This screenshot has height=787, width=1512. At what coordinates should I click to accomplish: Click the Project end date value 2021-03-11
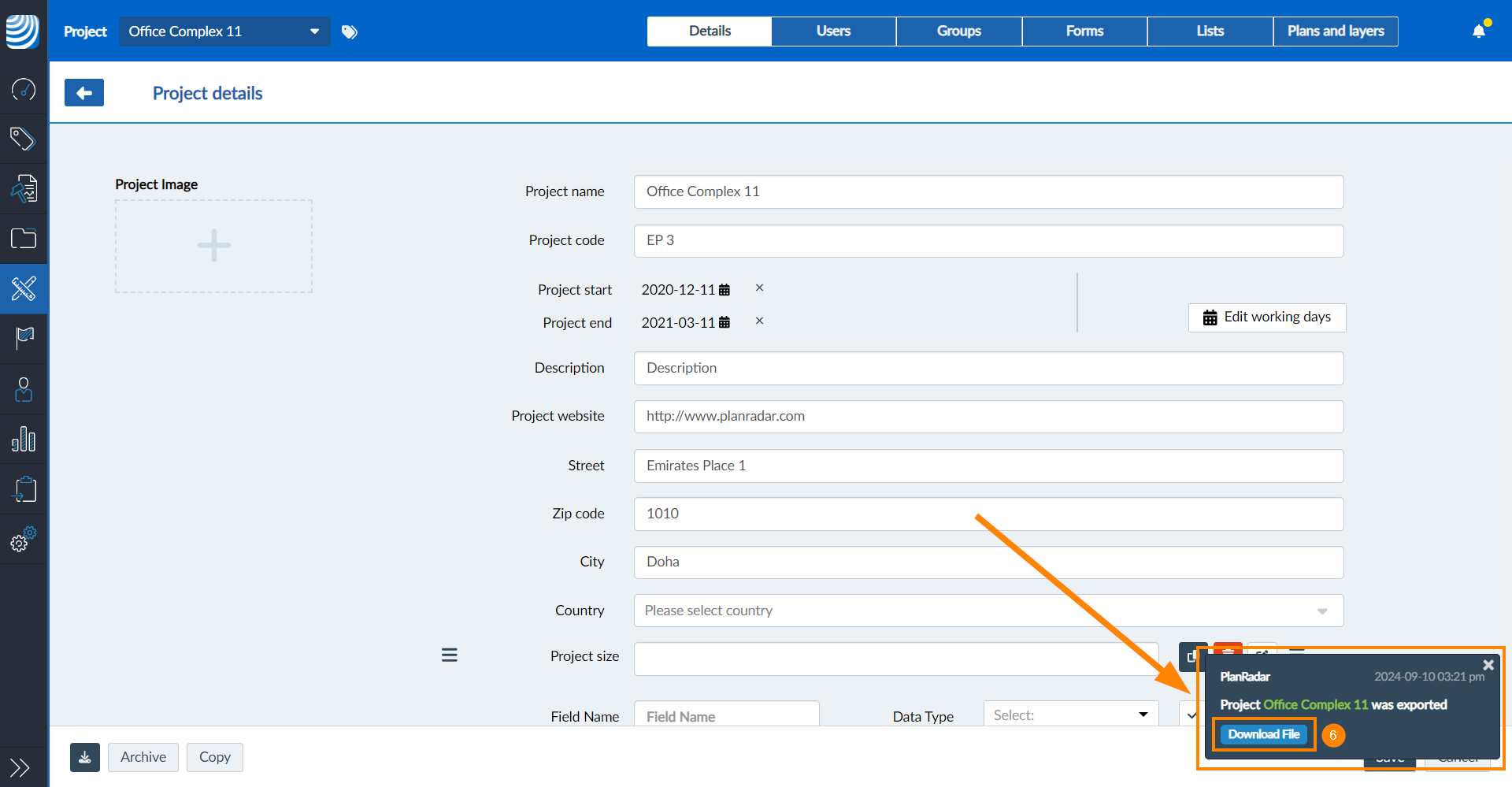click(x=678, y=323)
